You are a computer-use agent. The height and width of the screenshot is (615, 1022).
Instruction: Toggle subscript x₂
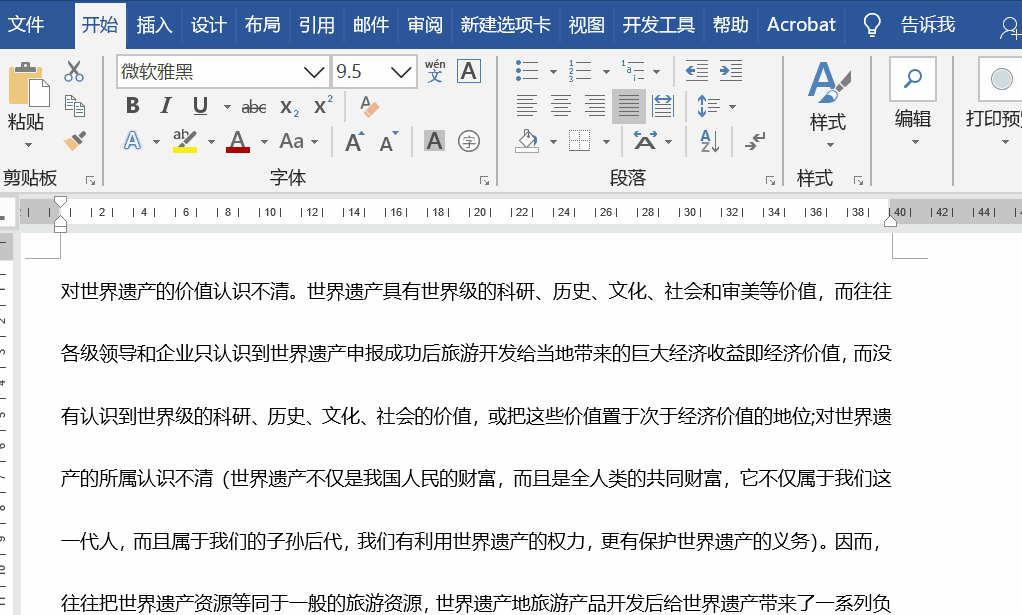click(289, 107)
